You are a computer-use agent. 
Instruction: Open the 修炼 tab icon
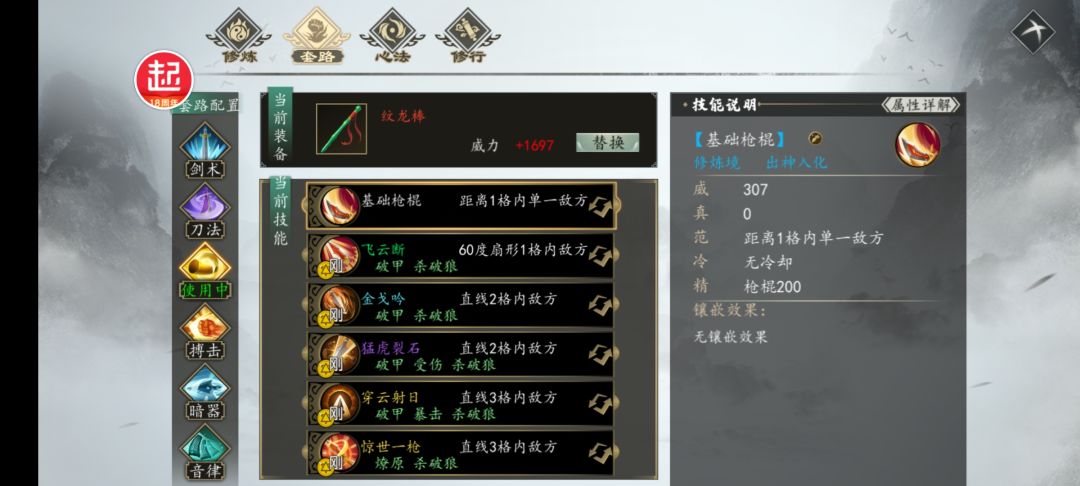point(238,36)
